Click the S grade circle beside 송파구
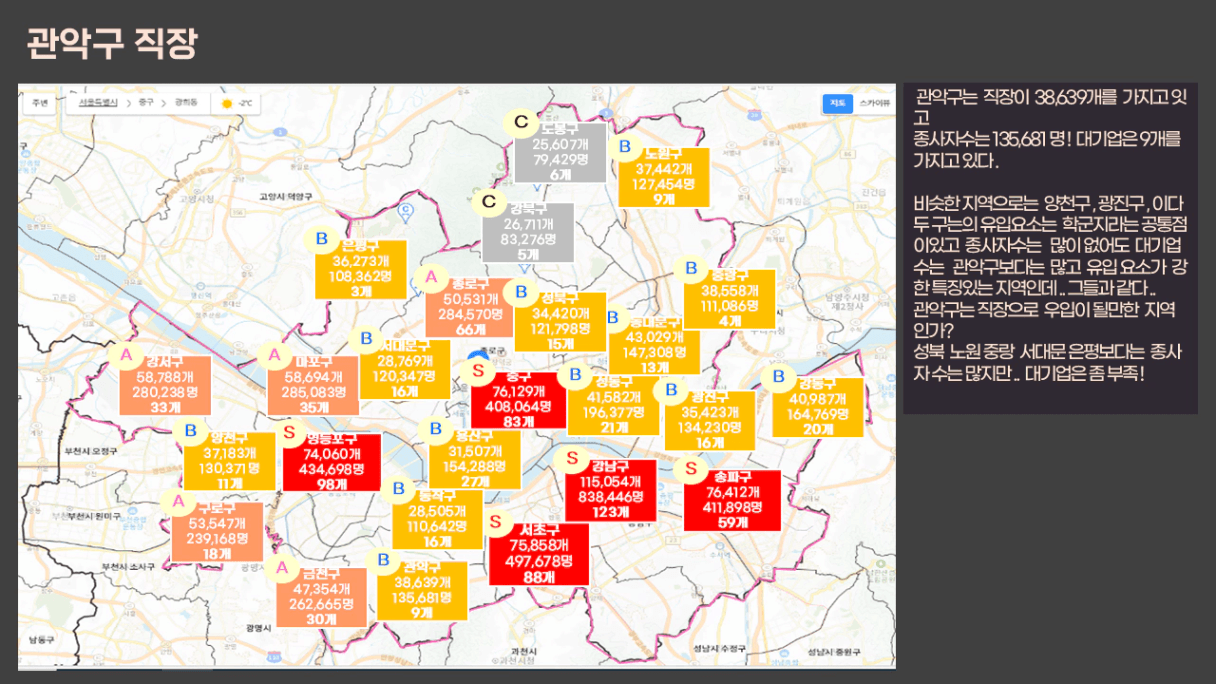The width and height of the screenshot is (1216, 684). coord(691,468)
